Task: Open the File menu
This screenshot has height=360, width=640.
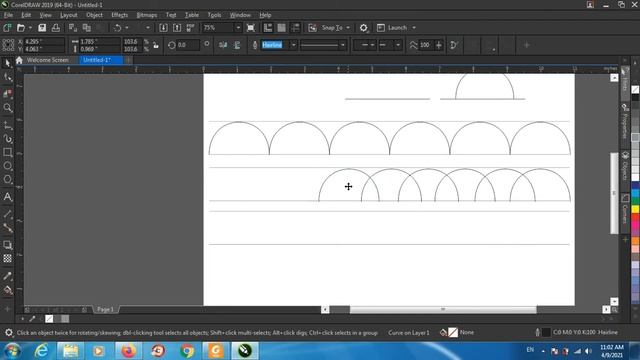Action: pyautogui.click(x=8, y=15)
